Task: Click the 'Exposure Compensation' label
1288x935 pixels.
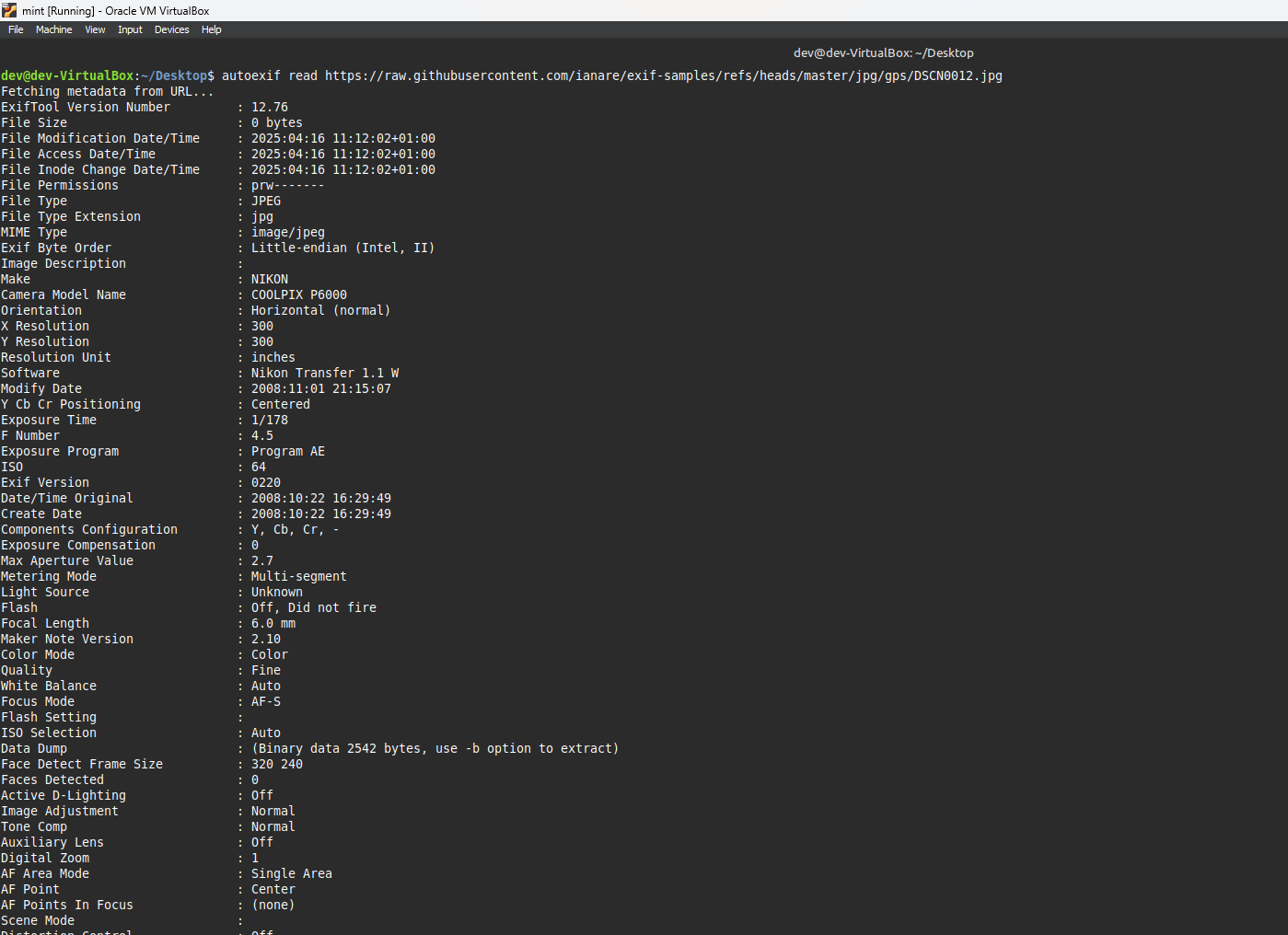Action: (78, 545)
